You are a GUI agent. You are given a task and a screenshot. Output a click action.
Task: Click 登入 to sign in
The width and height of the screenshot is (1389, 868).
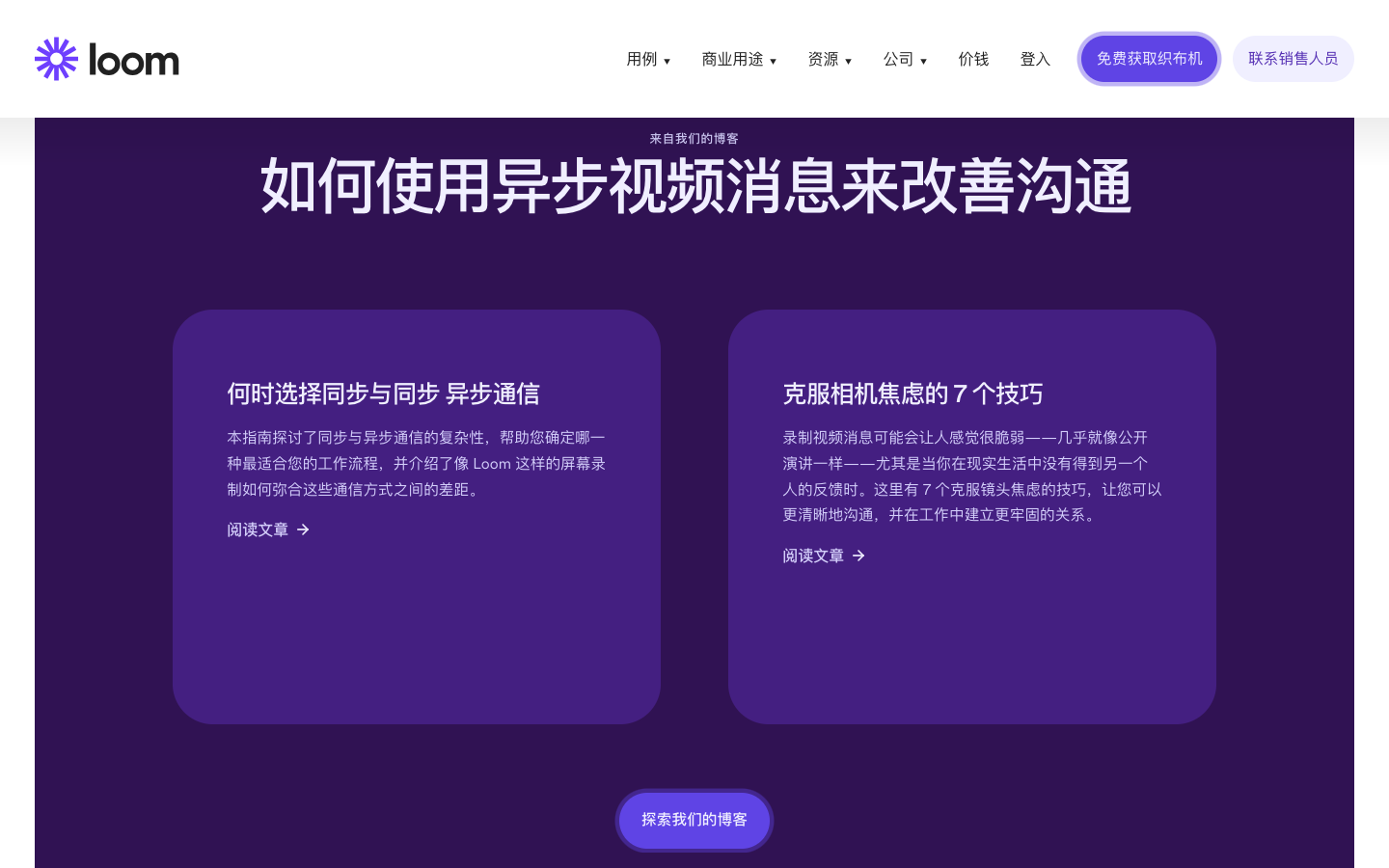tap(1035, 59)
